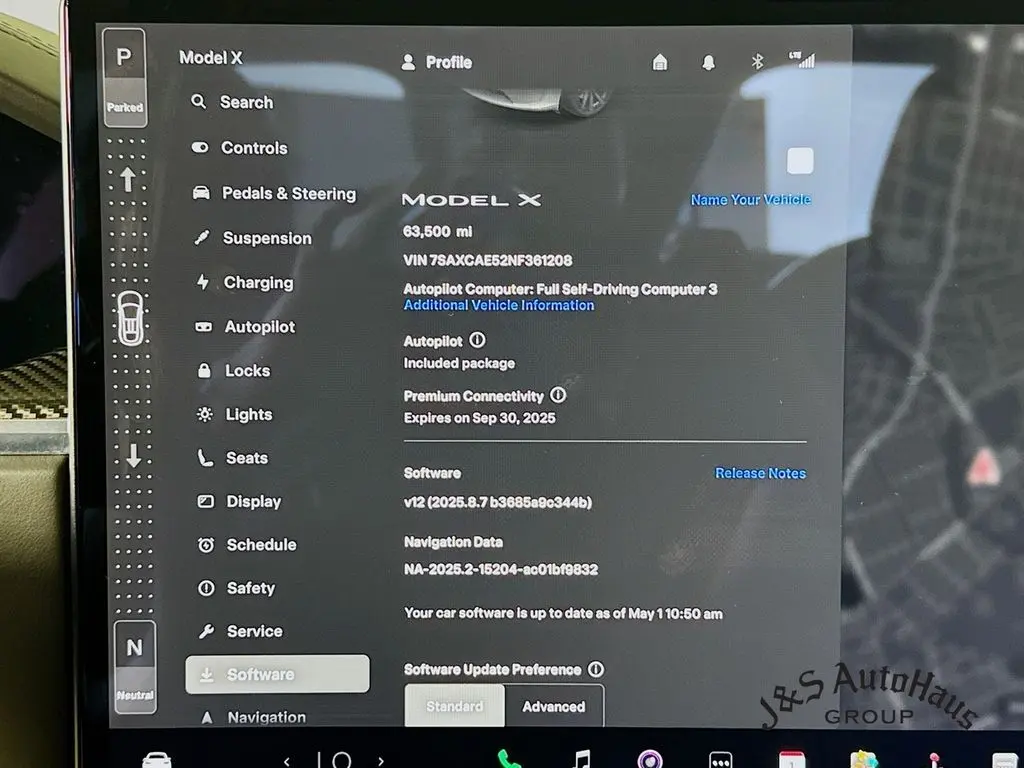Open Additional Vehicle Information link

tap(499, 305)
